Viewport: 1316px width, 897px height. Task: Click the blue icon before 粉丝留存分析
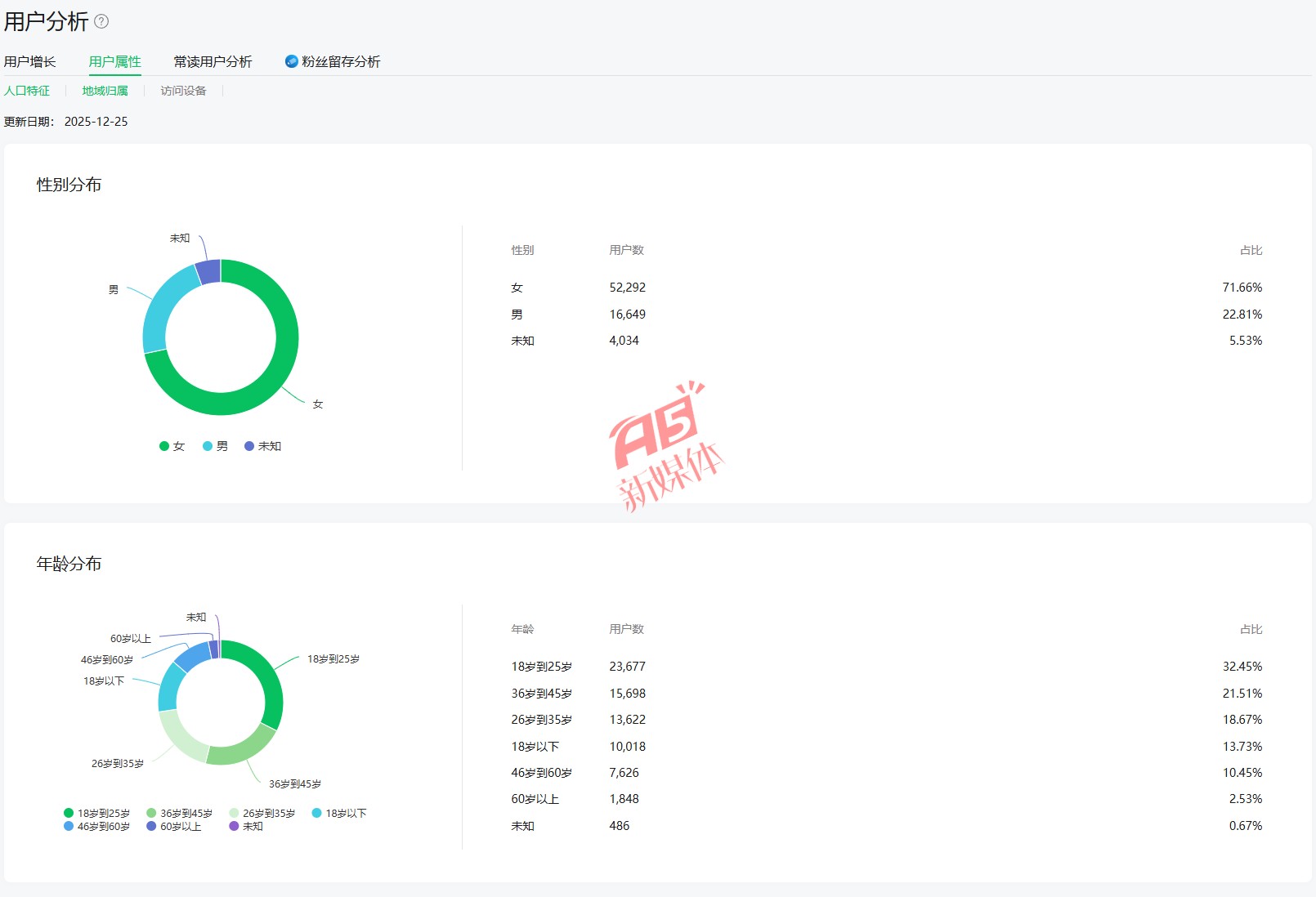pyautogui.click(x=291, y=61)
